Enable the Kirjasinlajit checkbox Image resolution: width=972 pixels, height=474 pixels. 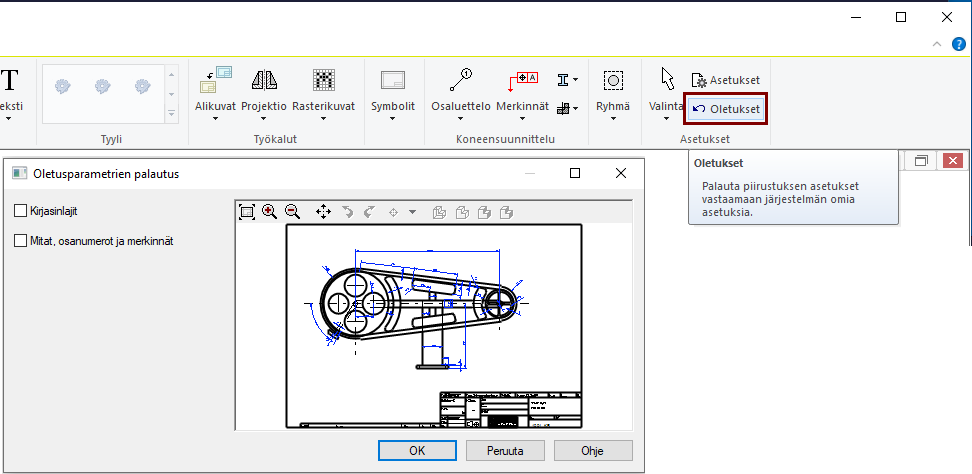(x=21, y=211)
